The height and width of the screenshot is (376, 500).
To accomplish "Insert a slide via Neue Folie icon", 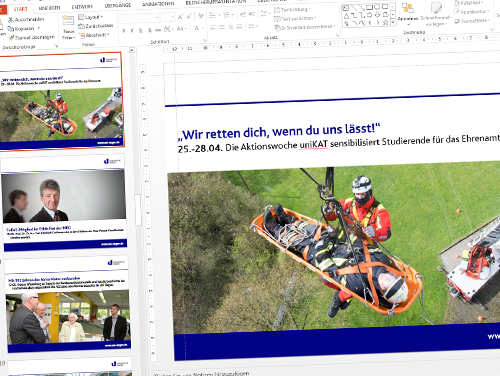I will pyautogui.click(x=68, y=21).
